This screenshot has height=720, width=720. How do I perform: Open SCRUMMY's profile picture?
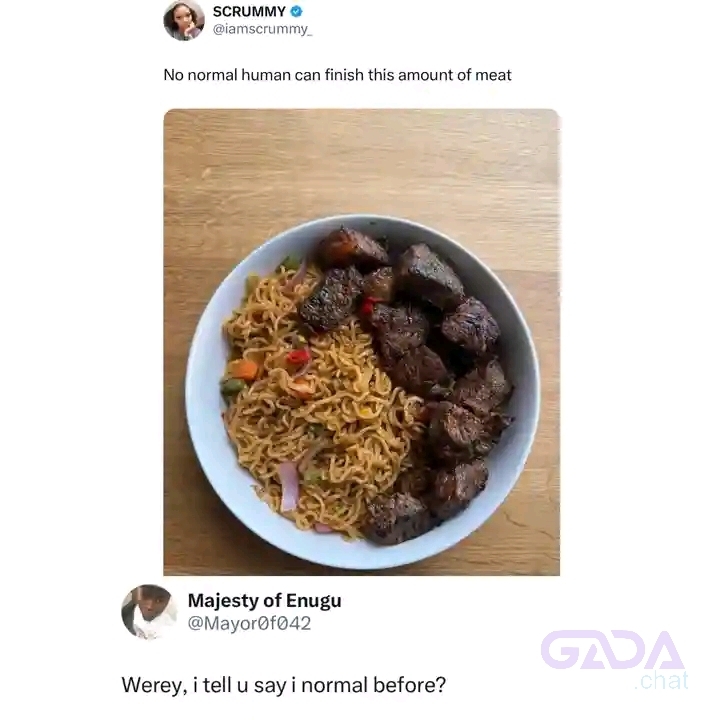(184, 21)
